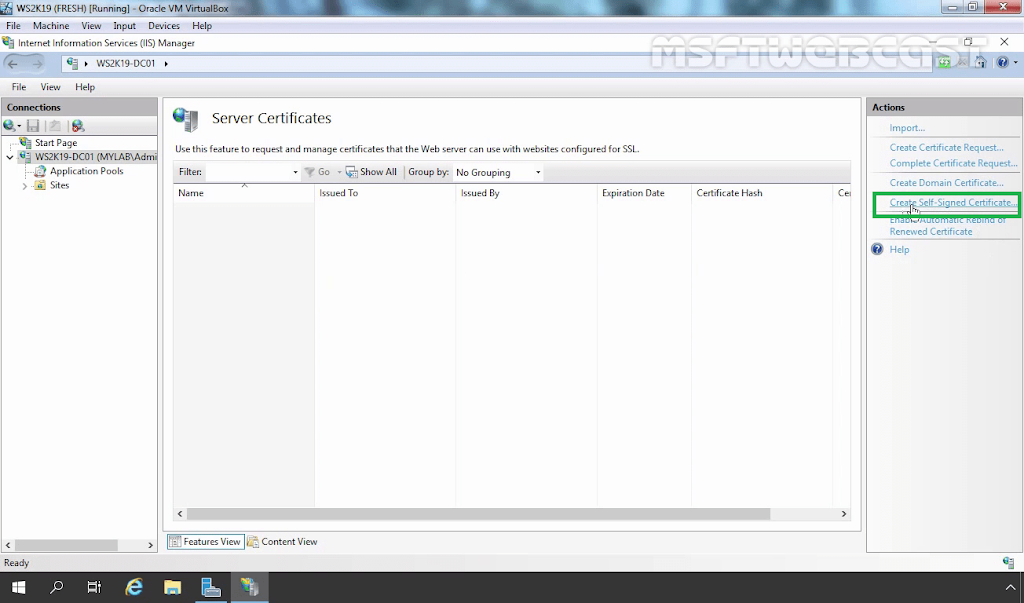Sort by the Expiration Date column header
The image size is (1024, 603).
(644, 193)
